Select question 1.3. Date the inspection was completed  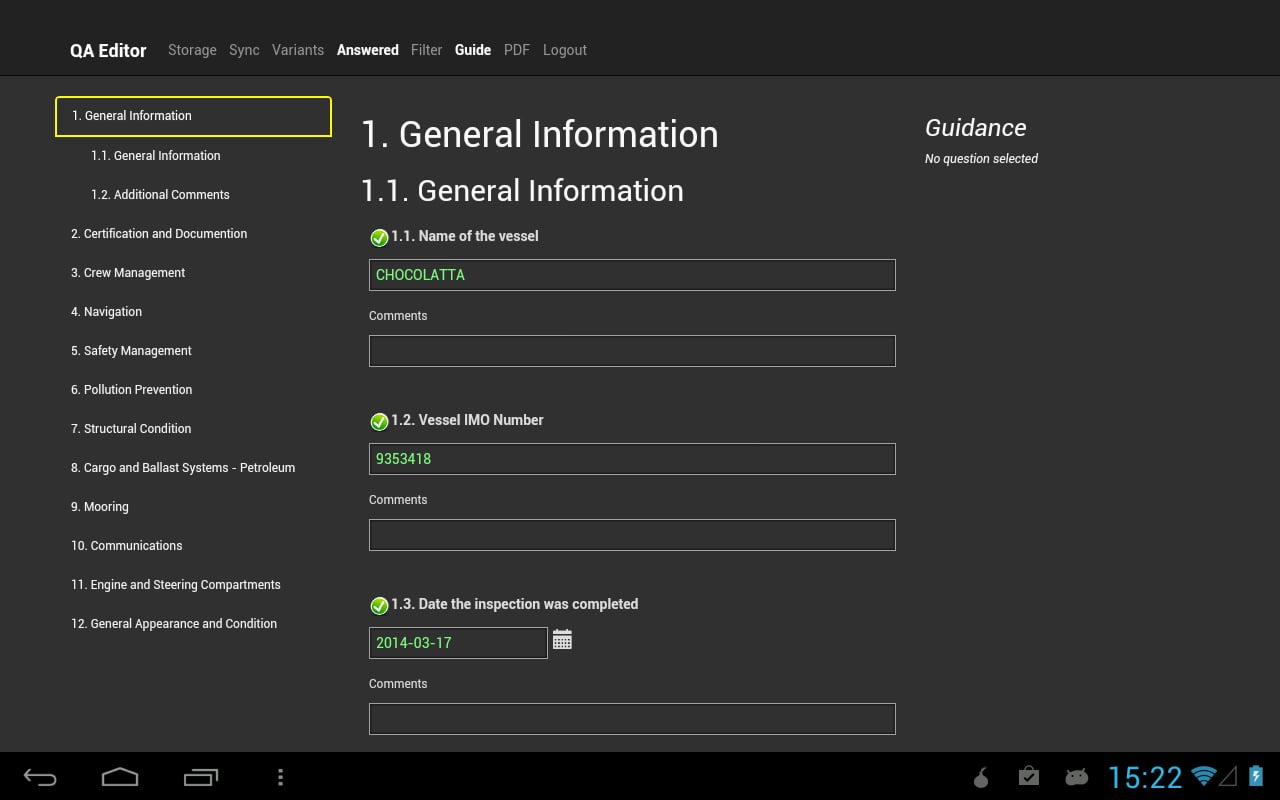pos(514,605)
